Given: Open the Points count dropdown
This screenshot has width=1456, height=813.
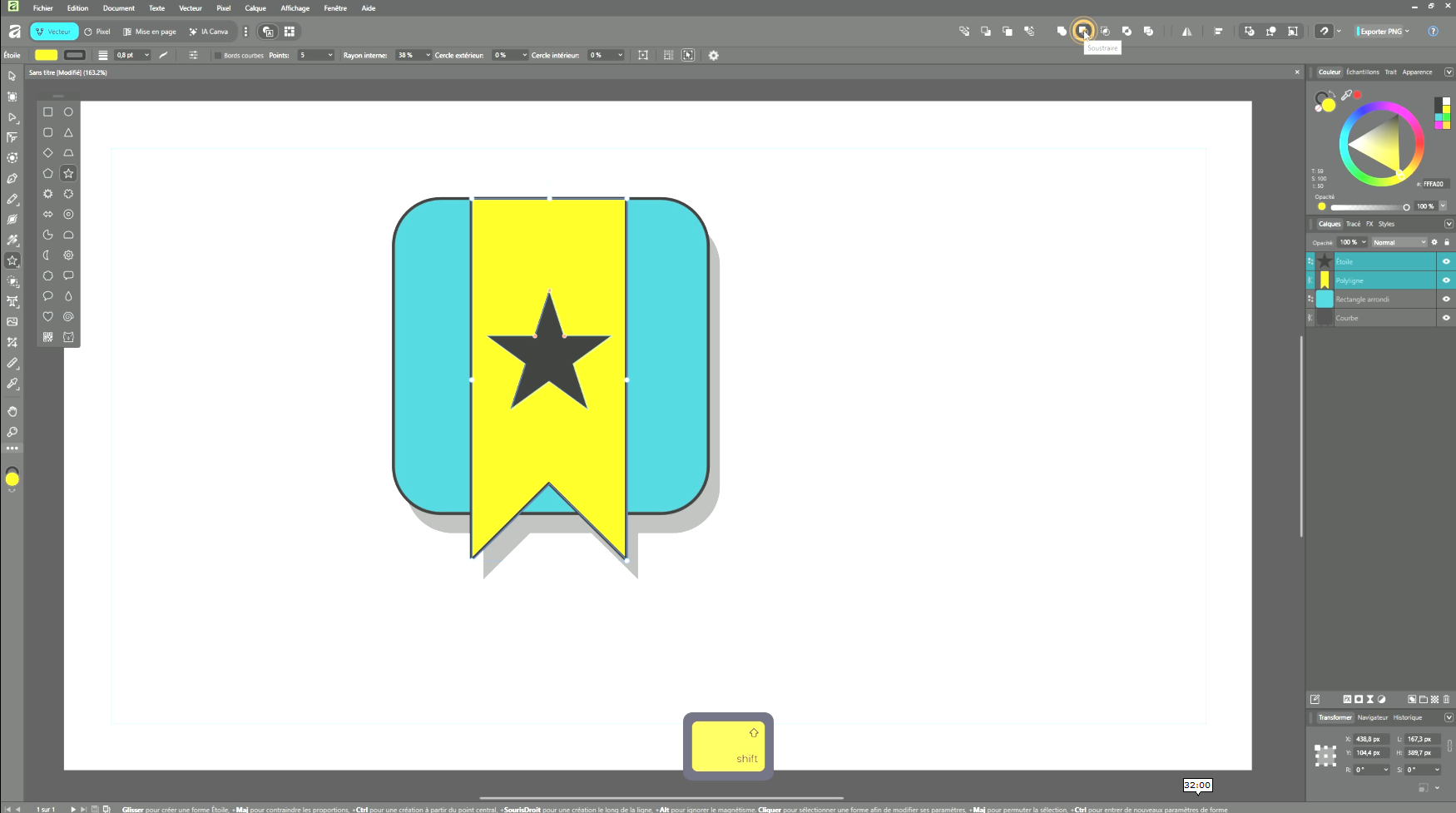Looking at the screenshot, I should (x=329, y=56).
